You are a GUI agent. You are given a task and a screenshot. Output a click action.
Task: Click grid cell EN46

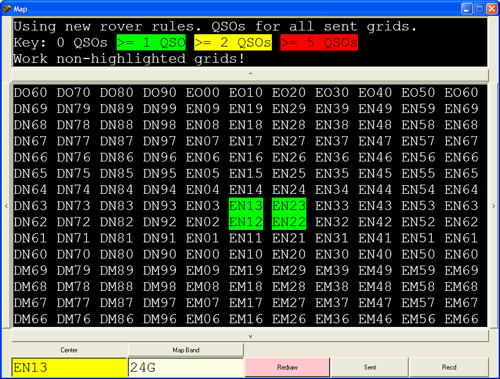(x=375, y=157)
